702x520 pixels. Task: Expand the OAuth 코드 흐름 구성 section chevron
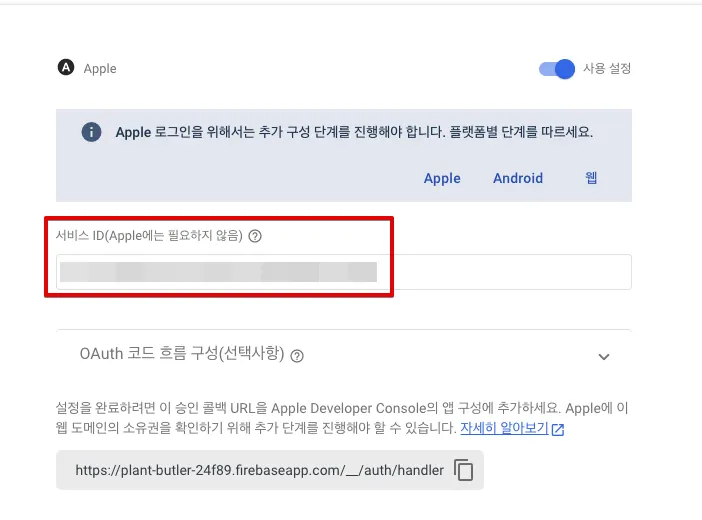point(604,357)
